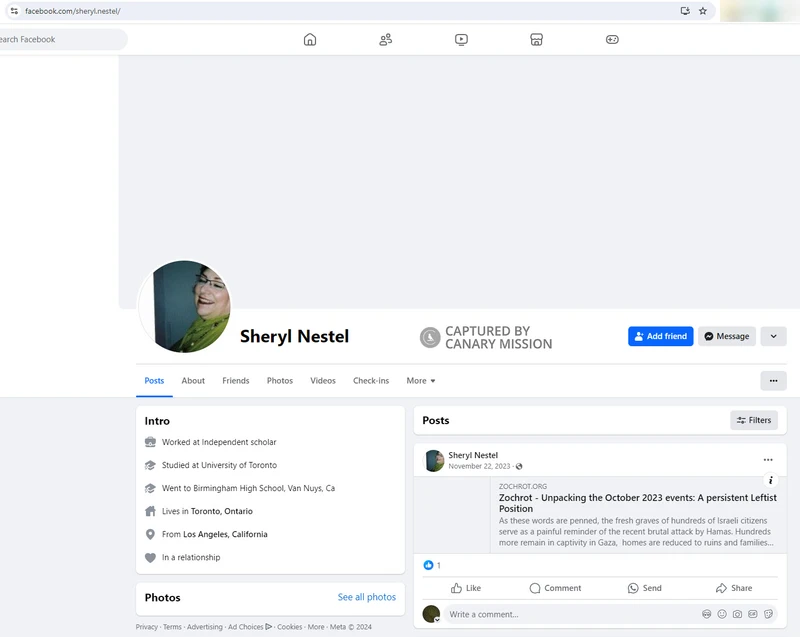Click the Add friend button

tap(660, 336)
